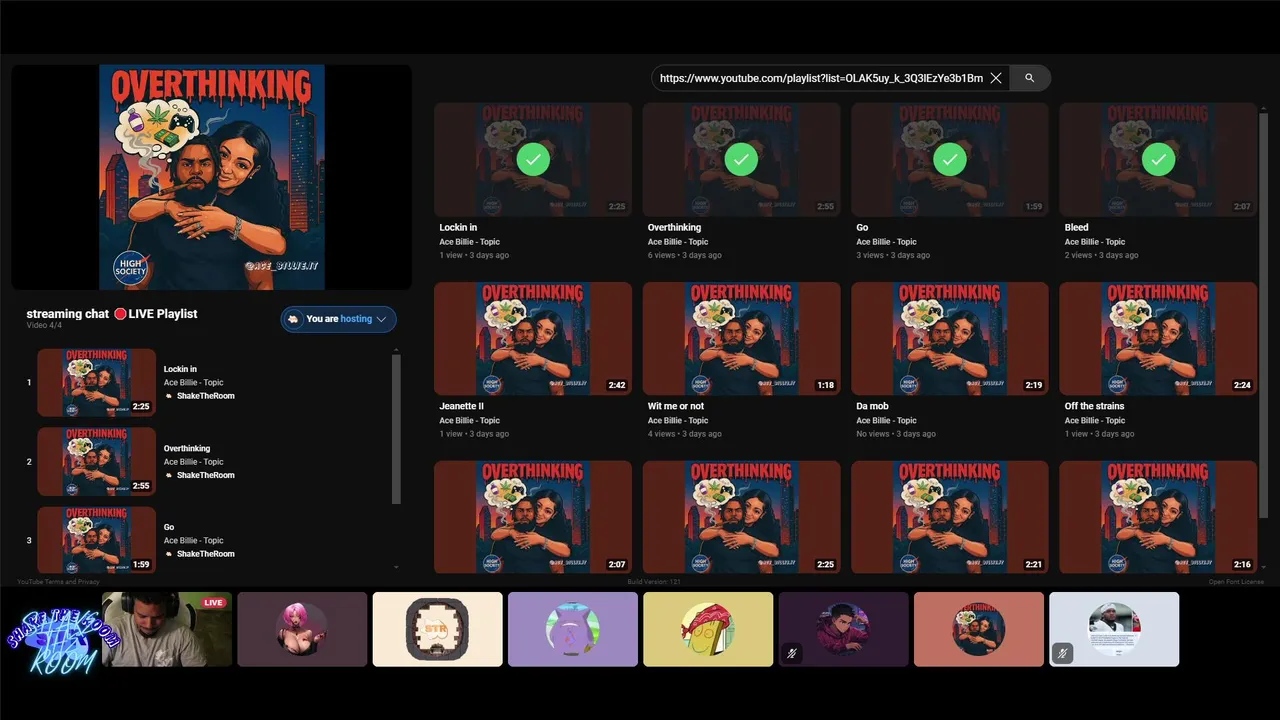Click the host avatar icon in hosting pill
This screenshot has height=720, width=1280.
(x=293, y=319)
